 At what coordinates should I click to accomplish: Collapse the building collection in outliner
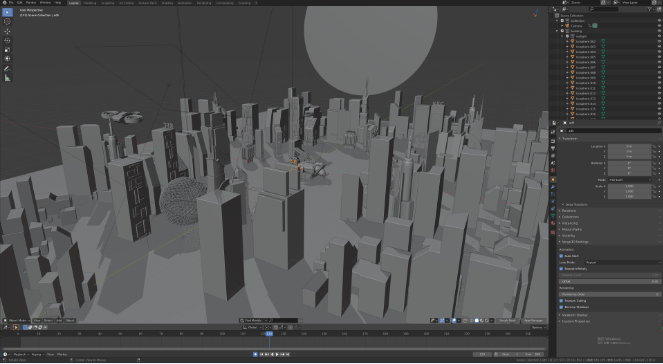pyautogui.click(x=558, y=31)
